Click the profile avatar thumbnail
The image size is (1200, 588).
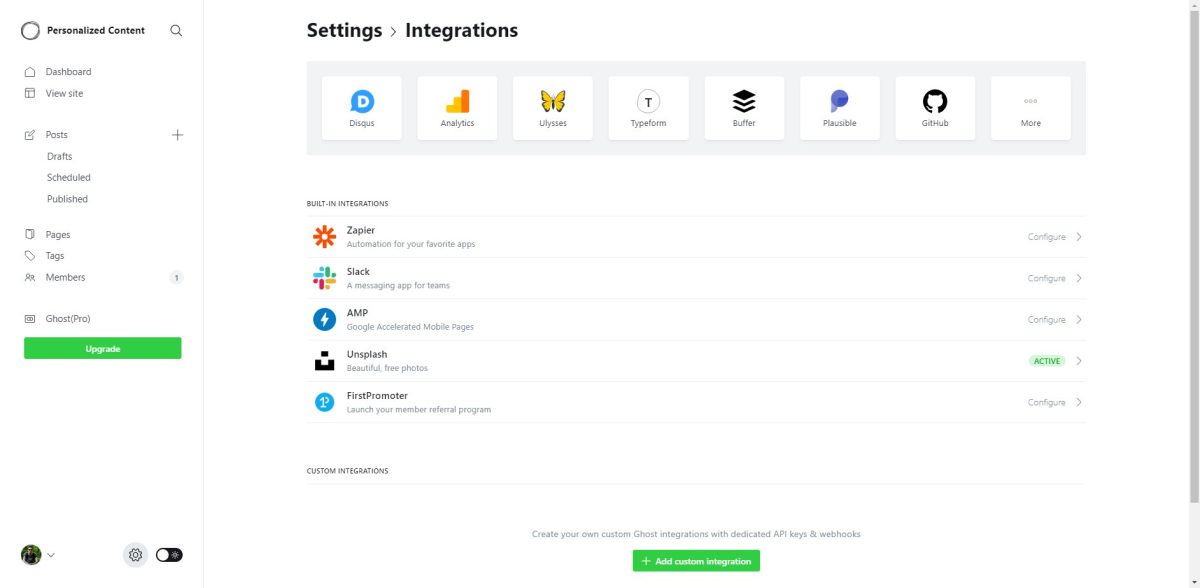point(30,554)
